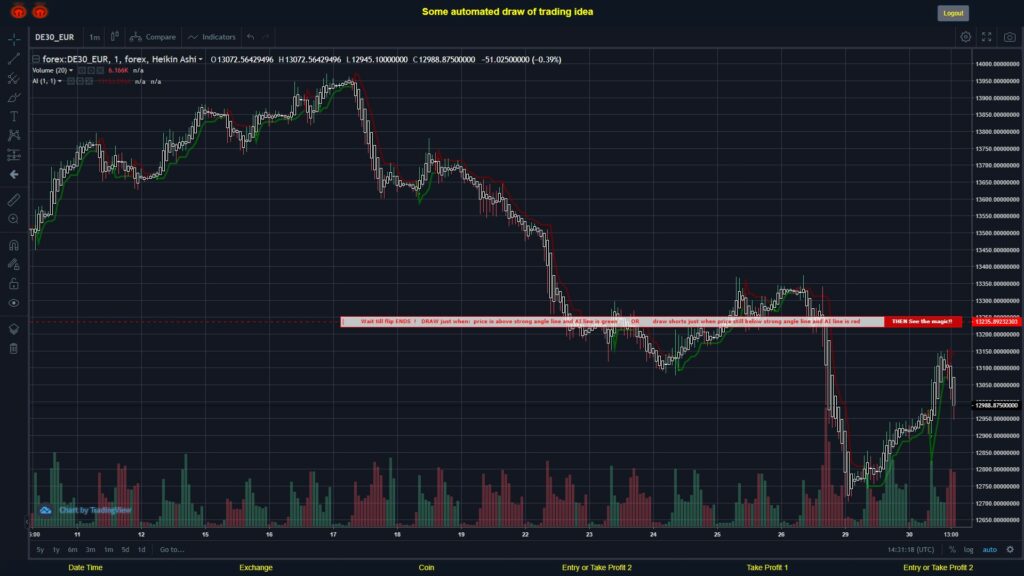Click the 14:31:18 (UTC) timezone selector
Screen dimensions: 1024x576
910,550
